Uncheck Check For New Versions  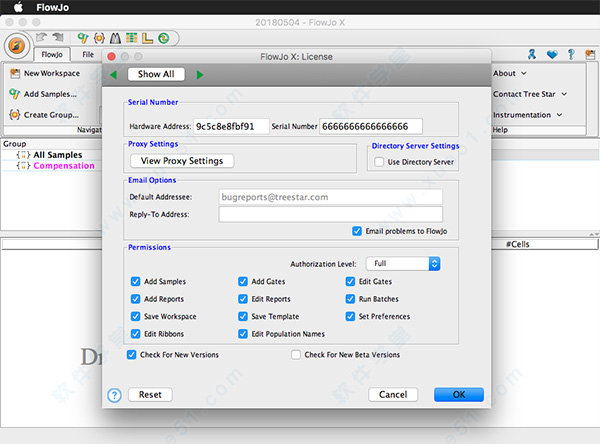click(x=132, y=355)
